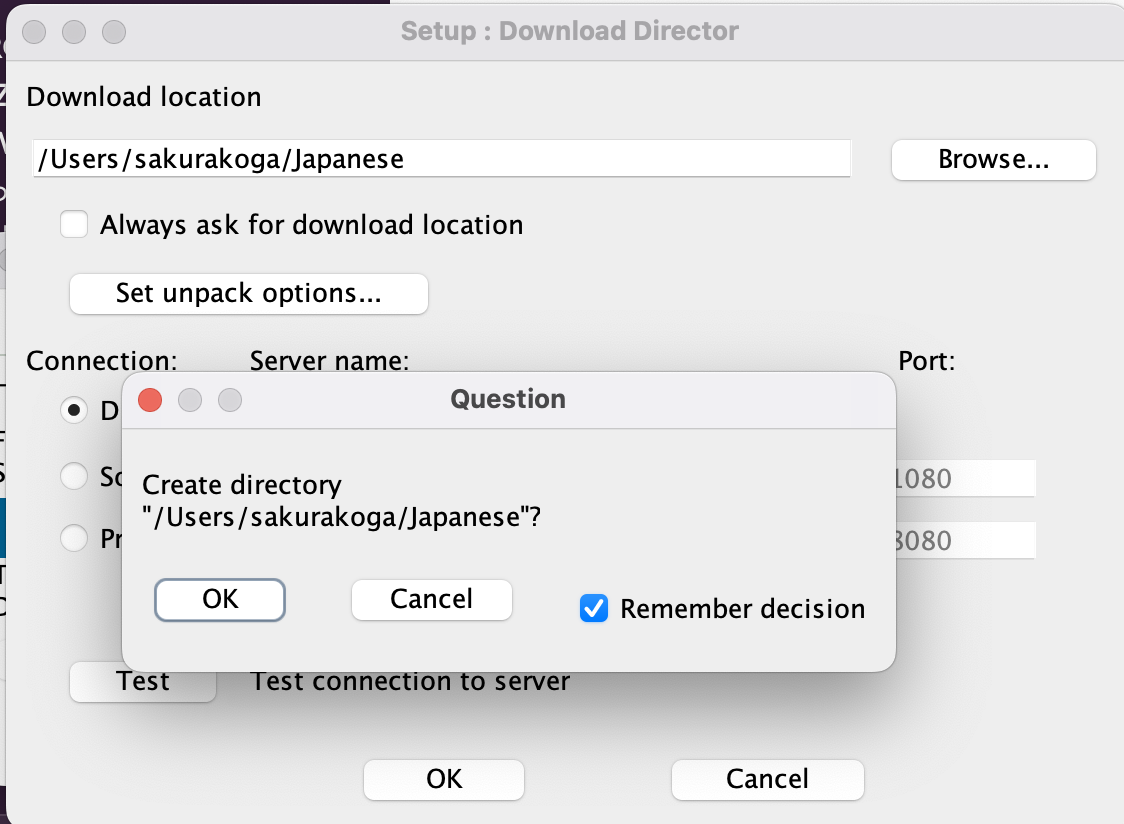Viewport: 1124px width, 824px height.
Task: Switch to the Proxy connection option
Action: (x=73, y=538)
